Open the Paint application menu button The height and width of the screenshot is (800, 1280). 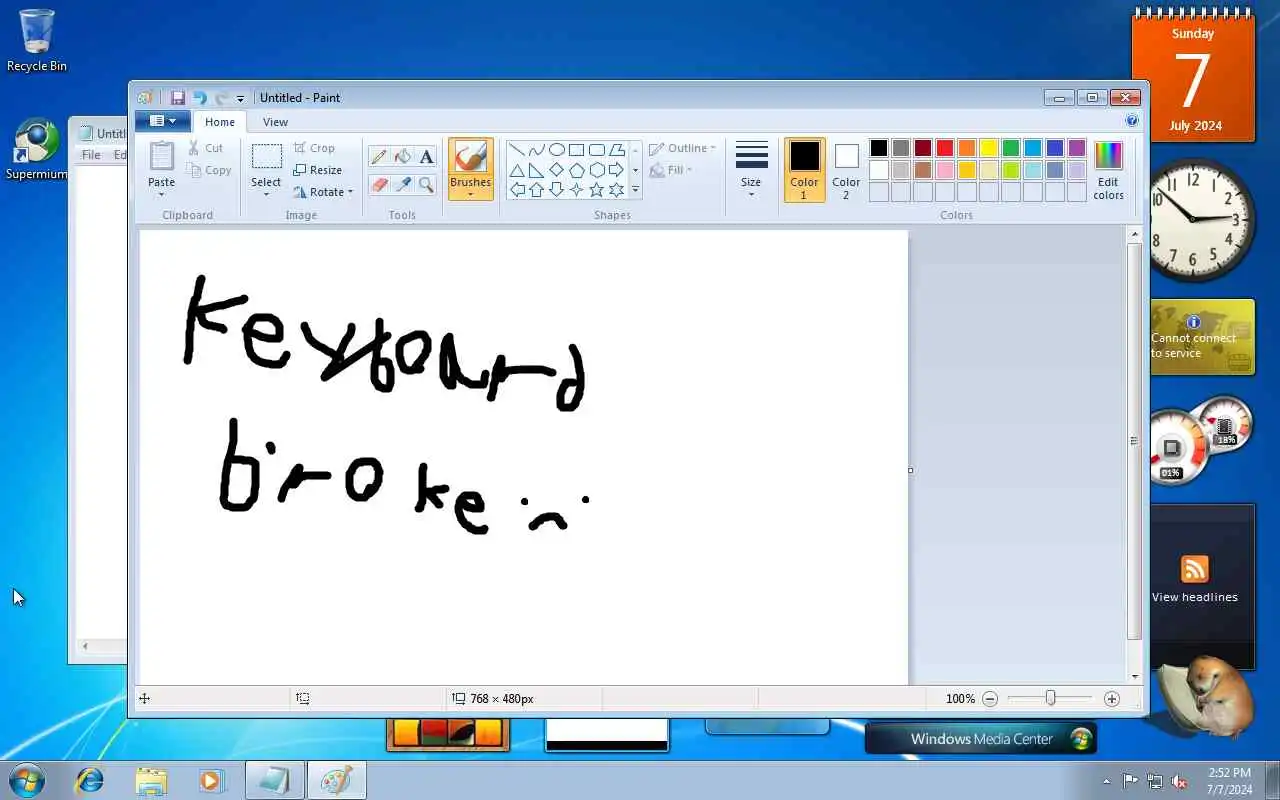pos(162,121)
